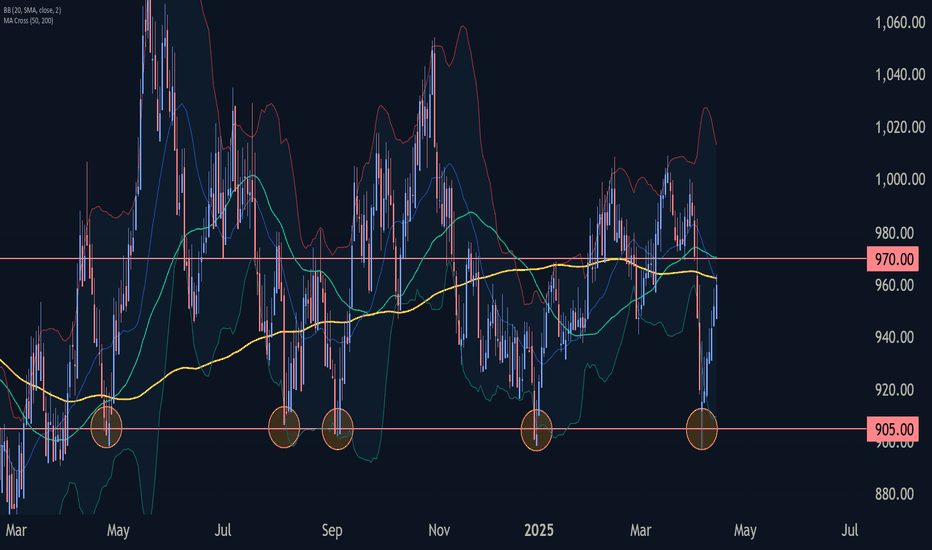Click the Mar label right after 2025
Image resolution: width=932 pixels, height=550 pixels.
click(640, 530)
